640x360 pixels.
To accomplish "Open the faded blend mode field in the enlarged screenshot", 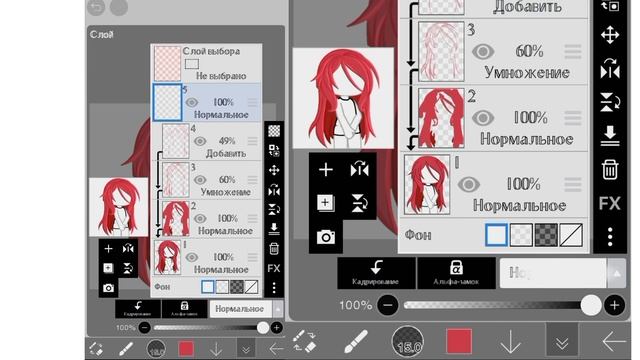I will click(553, 273).
